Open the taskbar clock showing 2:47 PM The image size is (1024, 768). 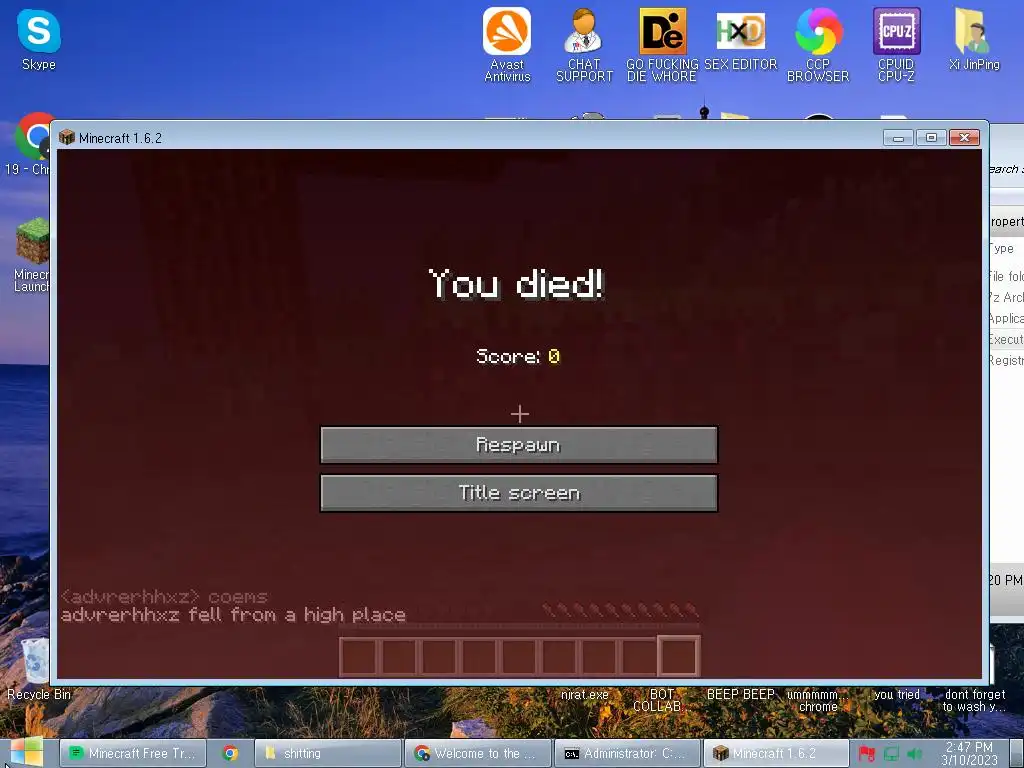[969, 753]
